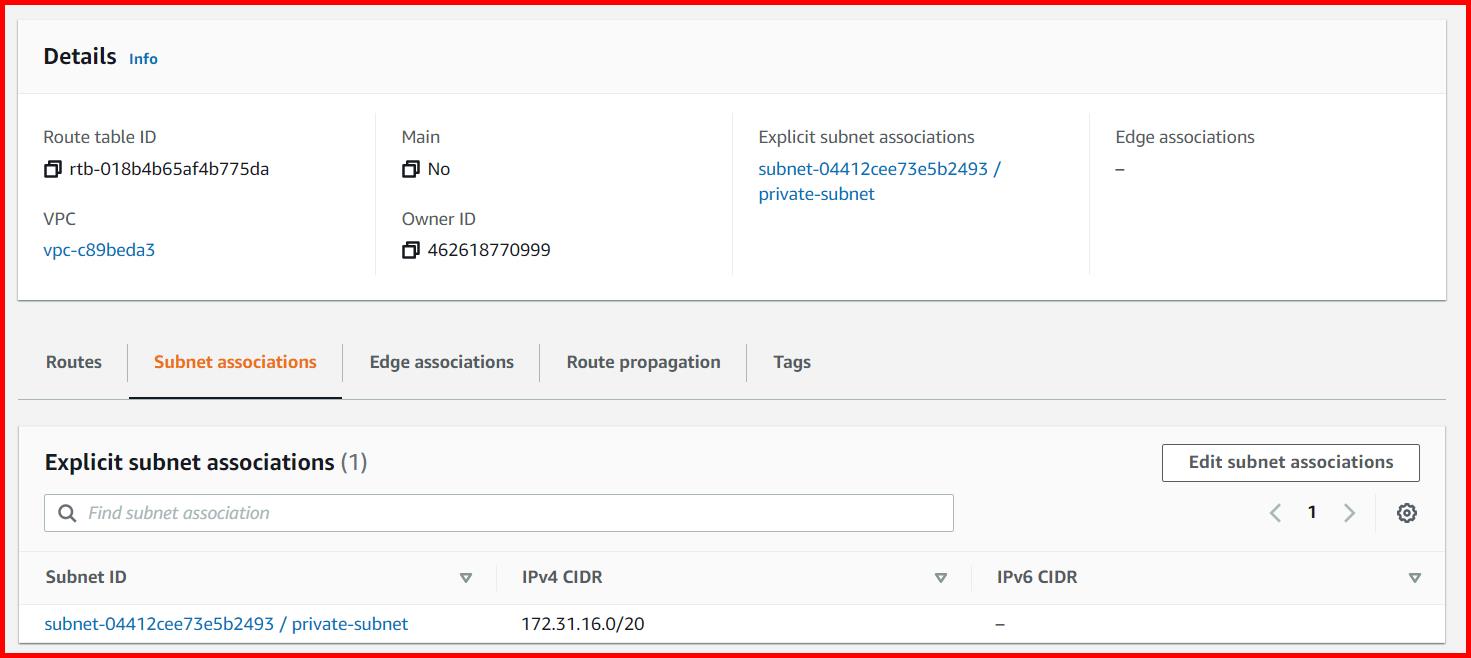Go to previous page arrow
Image resolution: width=1471 pixels, height=658 pixels.
click(x=1275, y=513)
